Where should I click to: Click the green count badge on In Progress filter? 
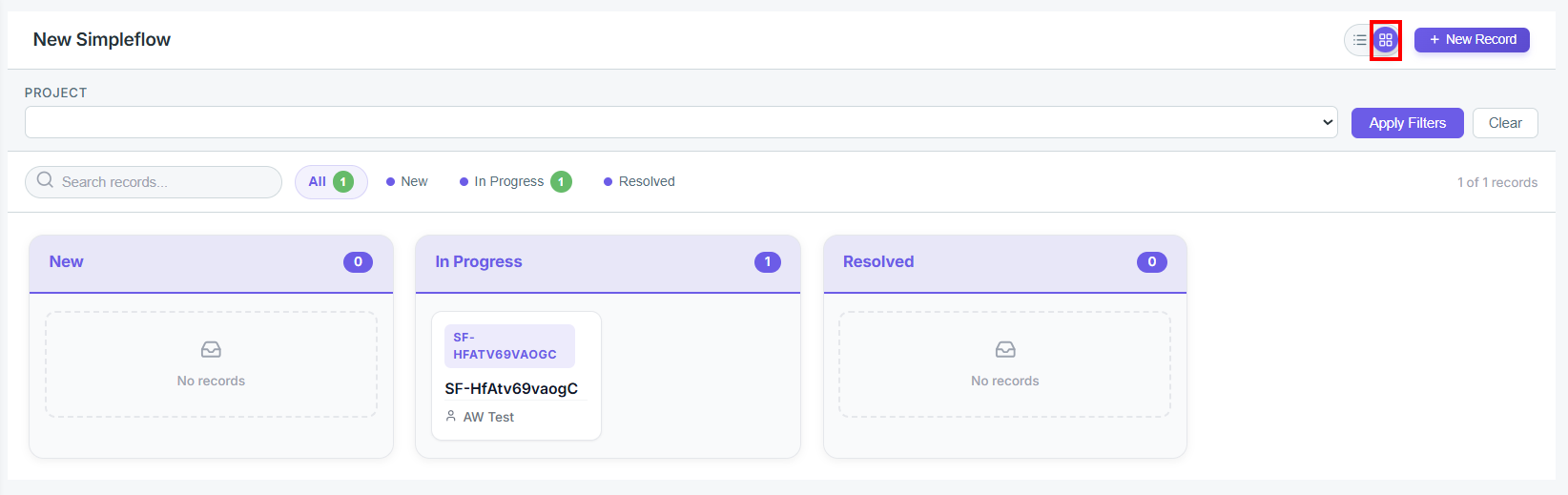click(561, 182)
